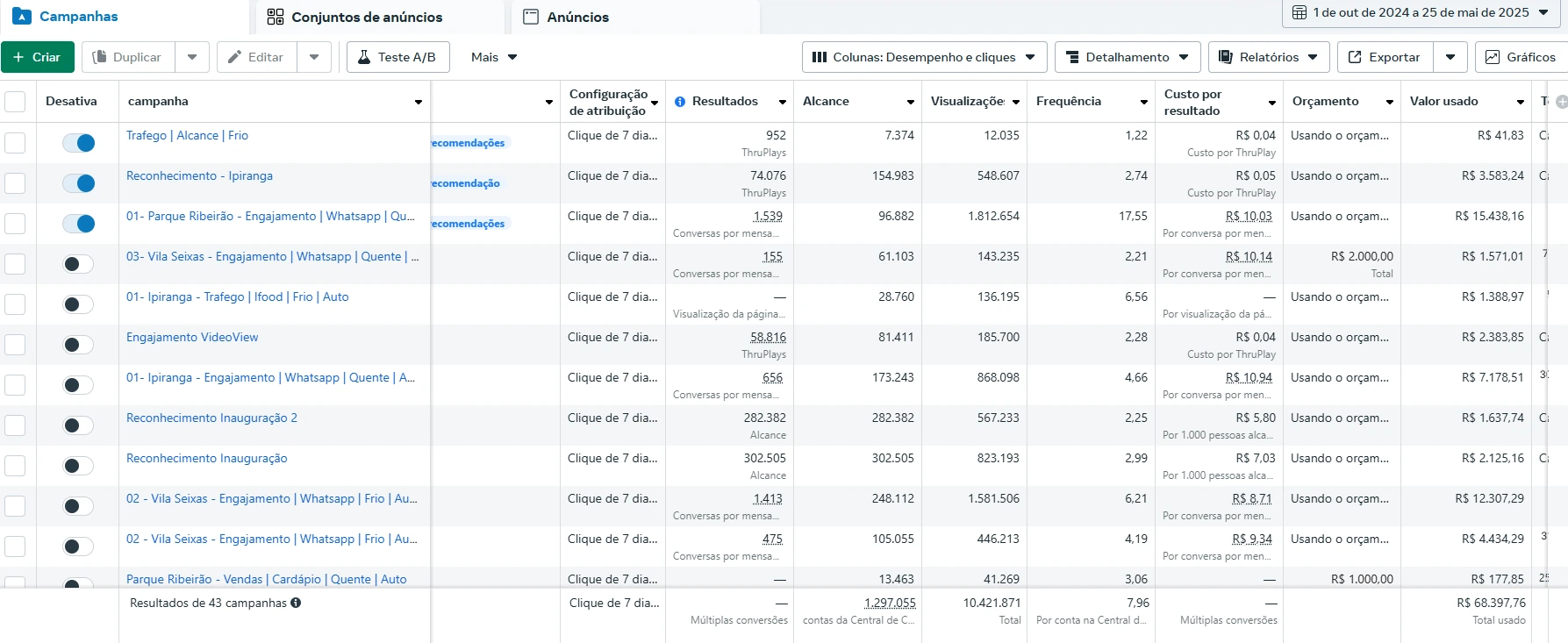This screenshot has height=643, width=1568.
Task: Click the calendar icon in date range
Action: point(1300,12)
